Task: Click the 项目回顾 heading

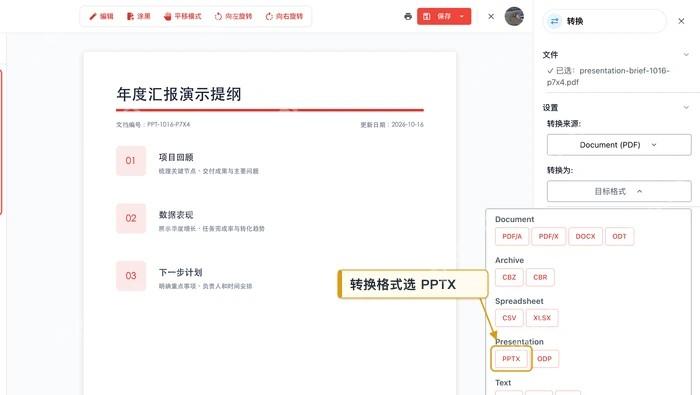Action: coord(176,157)
